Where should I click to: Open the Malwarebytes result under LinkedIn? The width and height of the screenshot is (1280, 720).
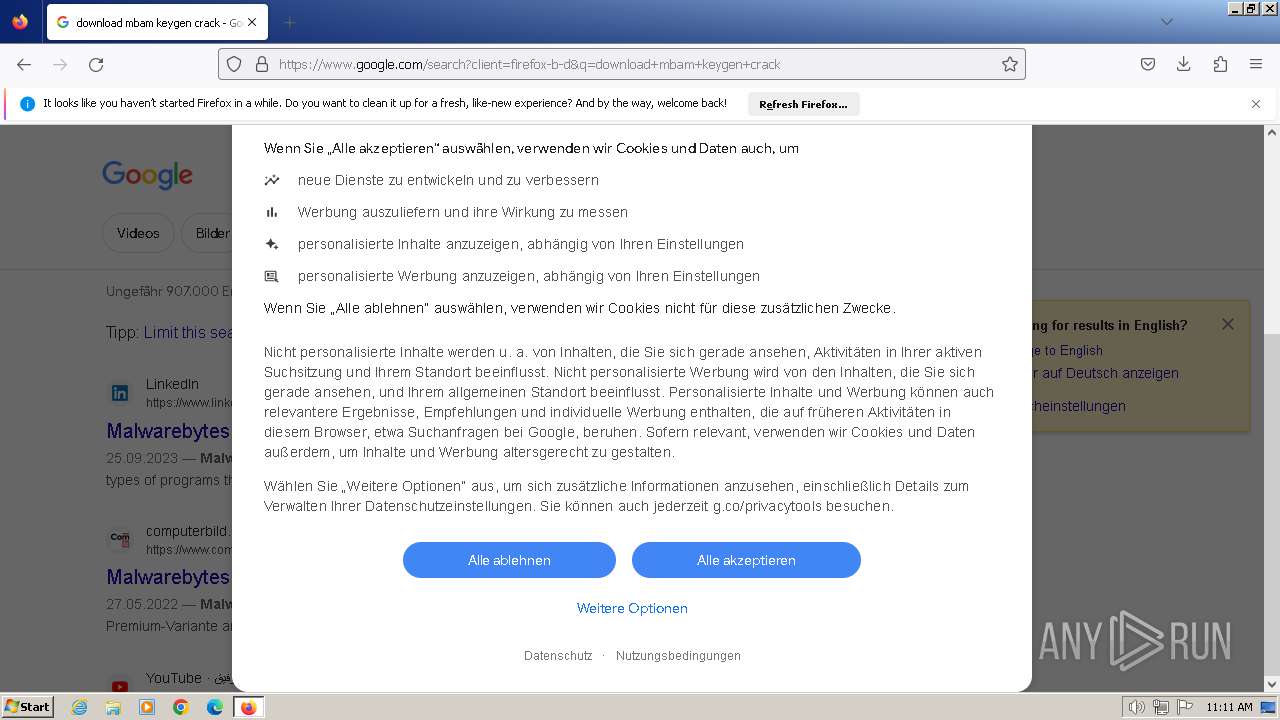(x=168, y=432)
